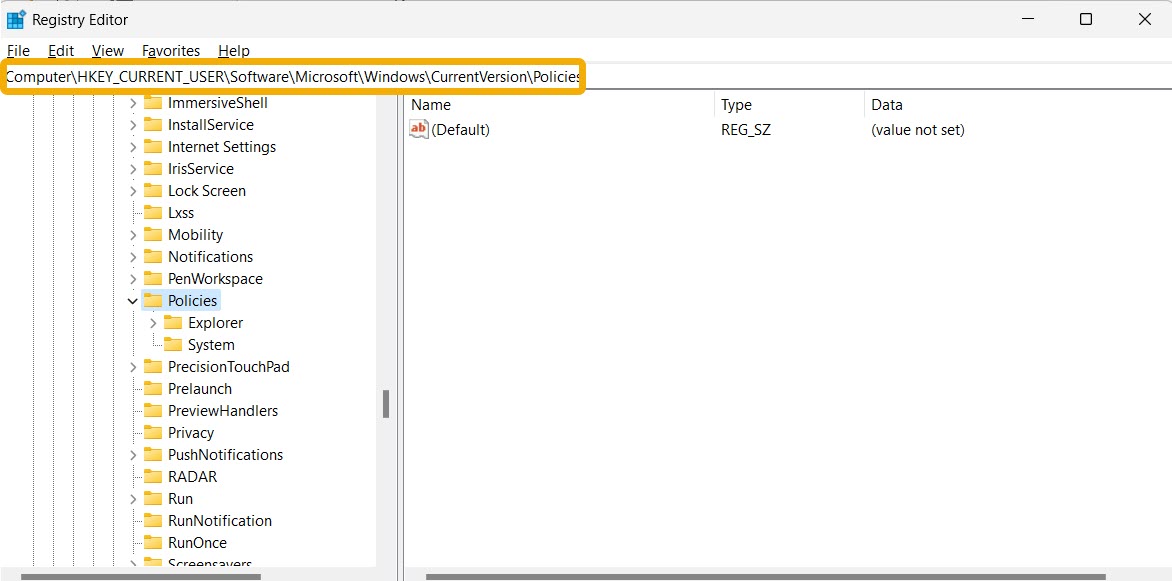Select the PrecisionTouchPad folder icon
This screenshot has height=581, width=1172.
pos(156,366)
